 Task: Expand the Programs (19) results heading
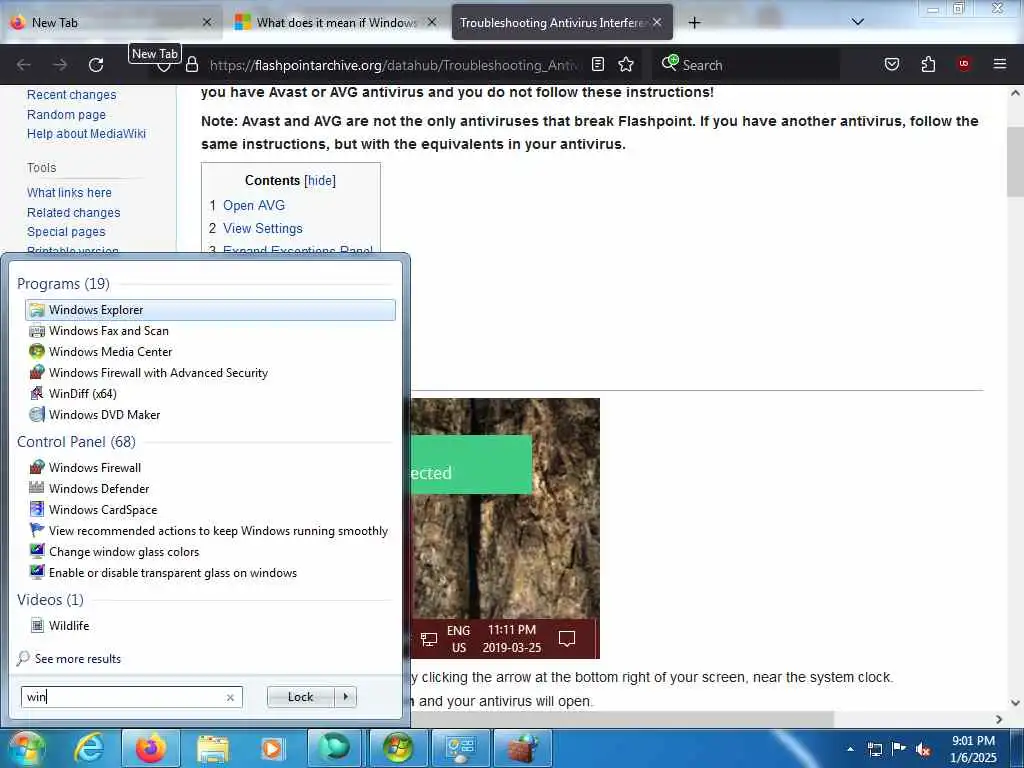click(x=63, y=283)
